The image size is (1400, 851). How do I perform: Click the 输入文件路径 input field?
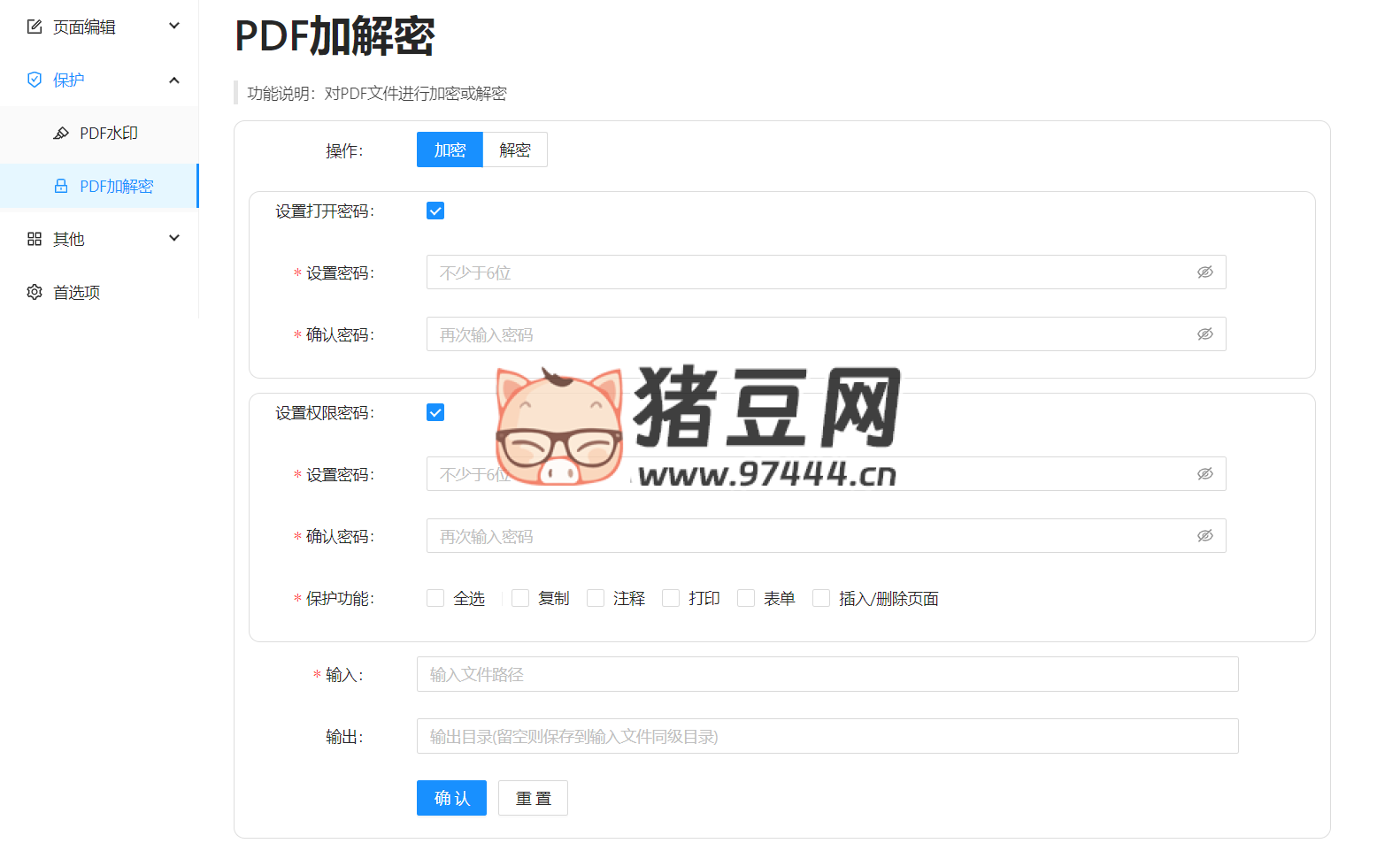pyautogui.click(x=827, y=674)
